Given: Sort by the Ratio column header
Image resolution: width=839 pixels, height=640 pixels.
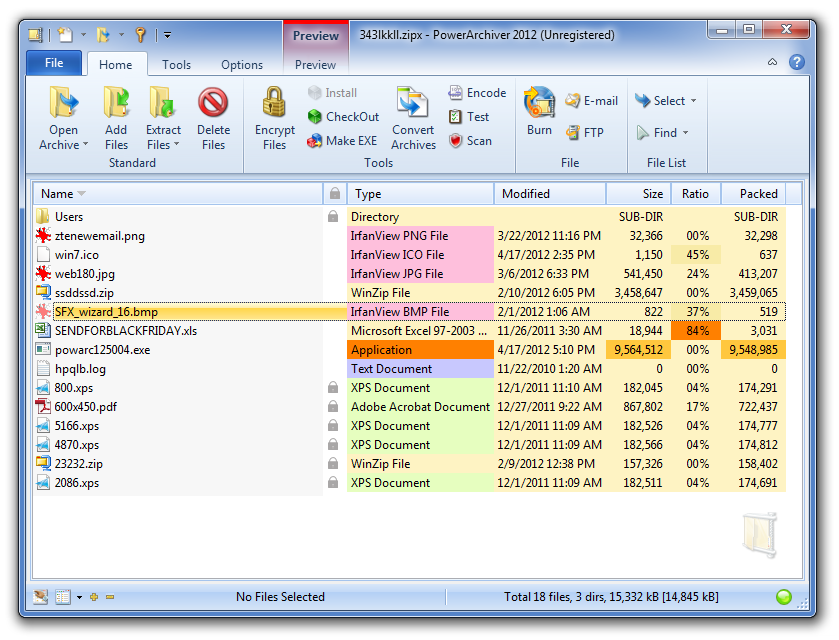Looking at the screenshot, I should click(696, 193).
